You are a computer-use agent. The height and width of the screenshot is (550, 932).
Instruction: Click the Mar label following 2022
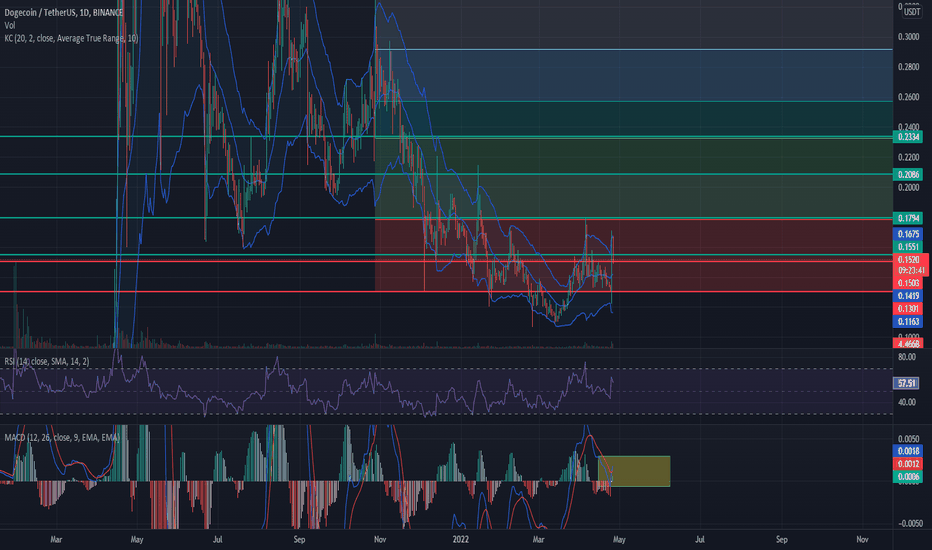[x=539, y=540]
